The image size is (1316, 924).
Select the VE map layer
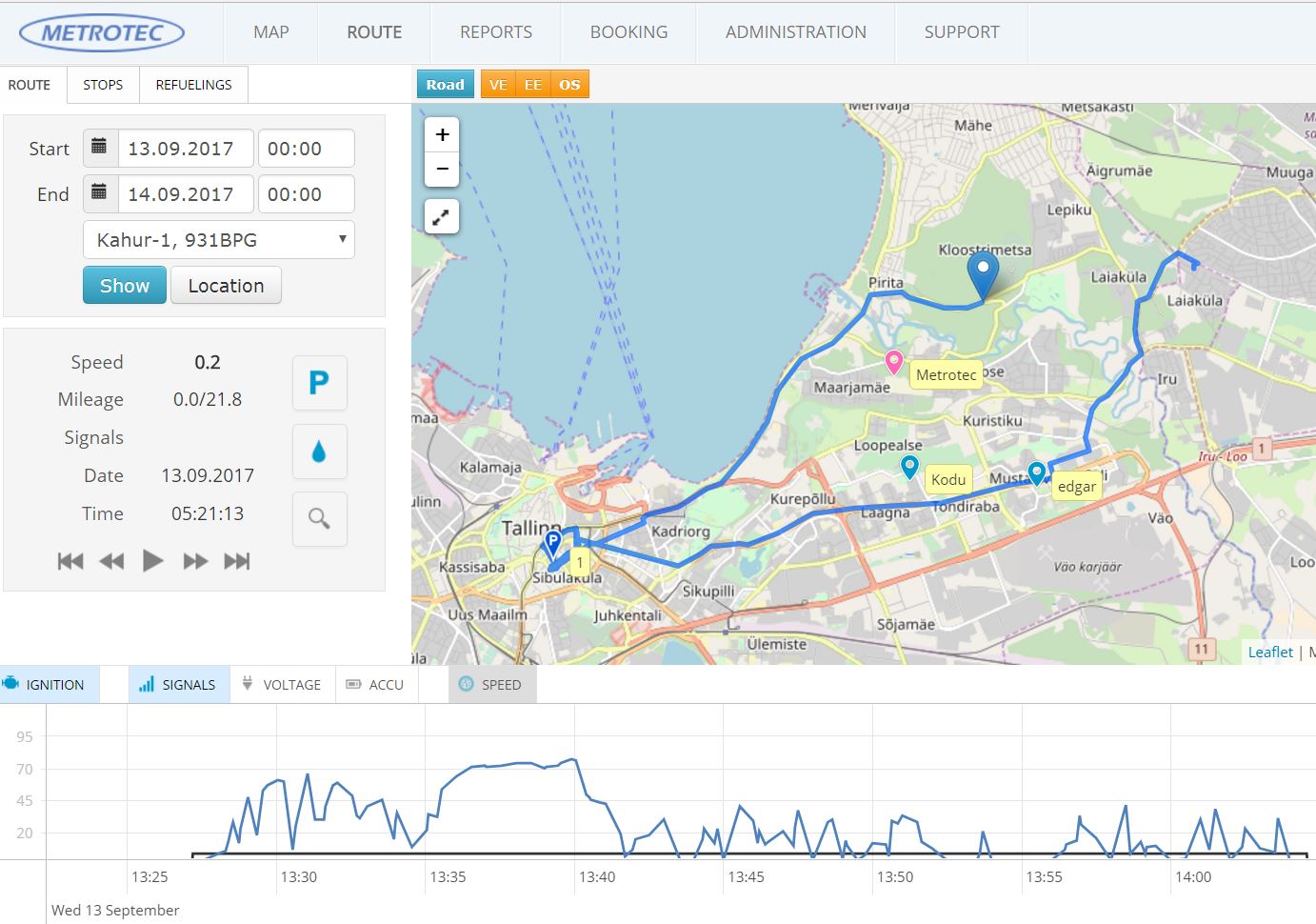498,85
